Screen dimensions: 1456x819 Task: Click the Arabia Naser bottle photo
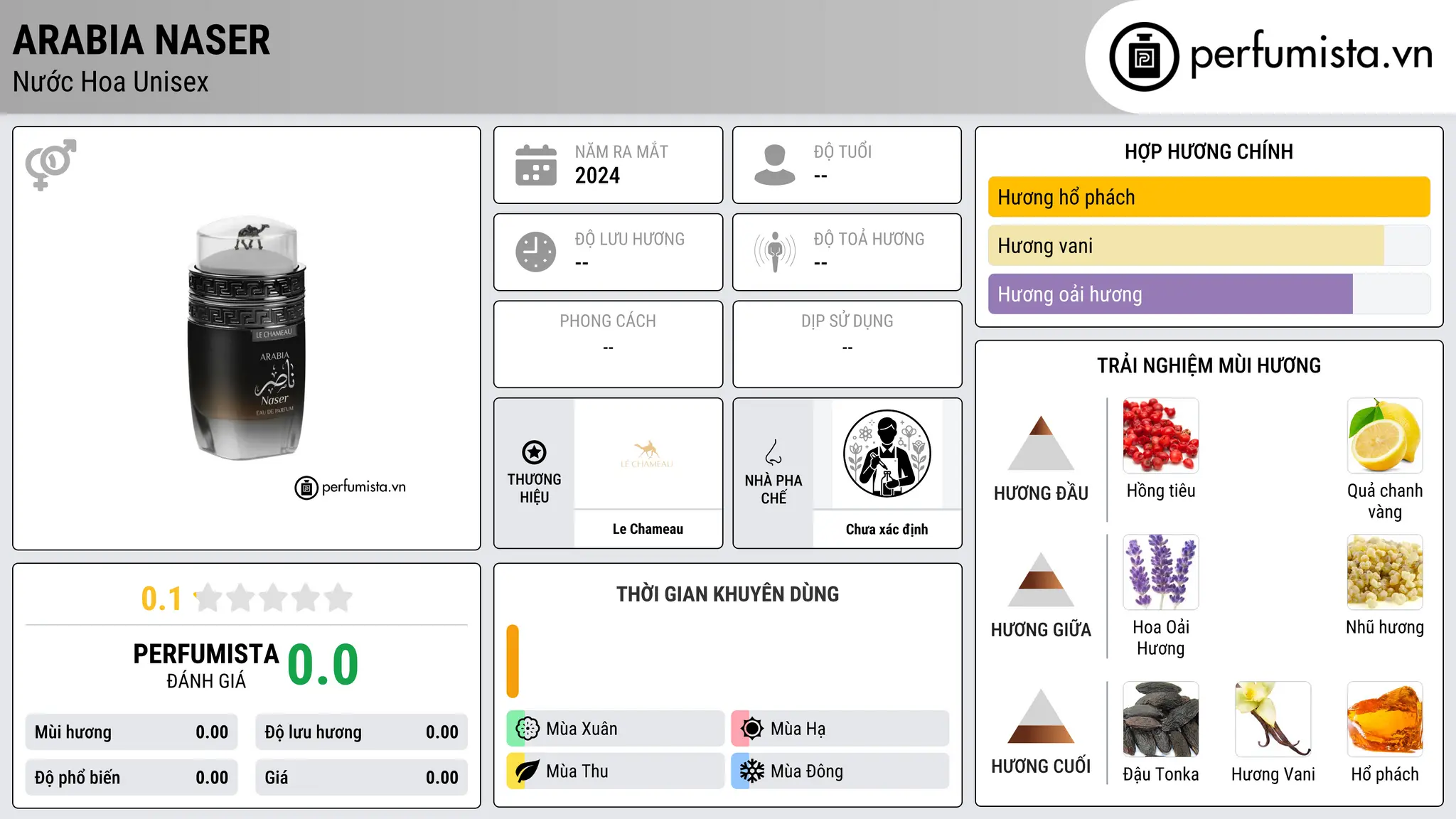(x=247, y=338)
